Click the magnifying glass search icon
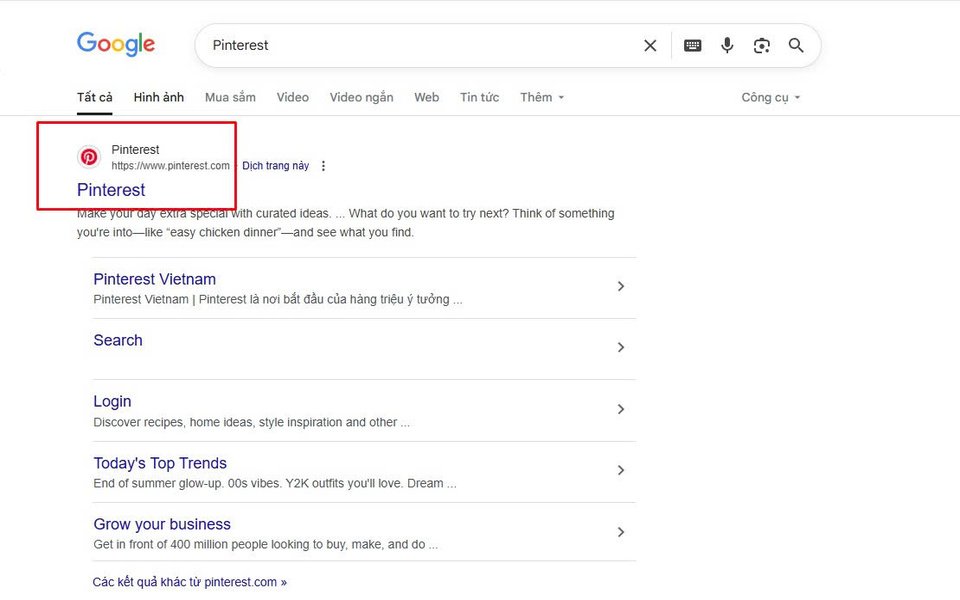This screenshot has height=600, width=960. (x=796, y=45)
